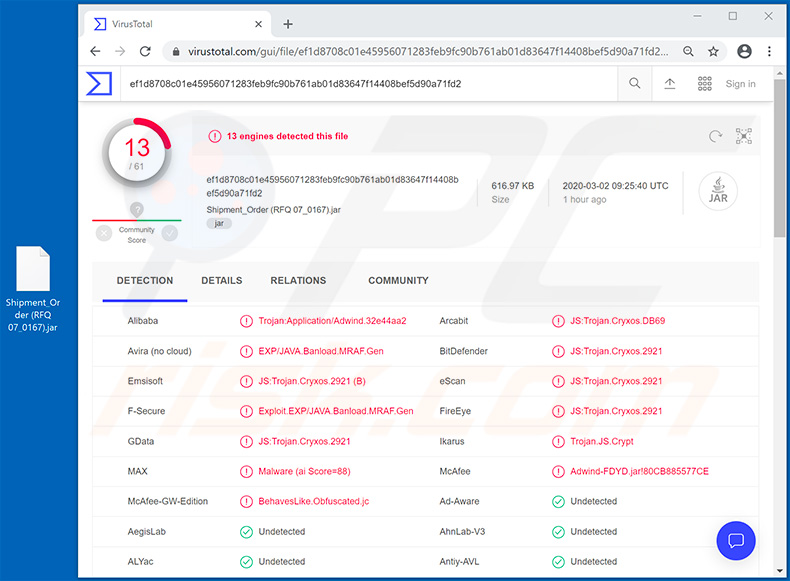Click the VirusTotal logo icon
The image size is (790, 581).
coord(99,84)
